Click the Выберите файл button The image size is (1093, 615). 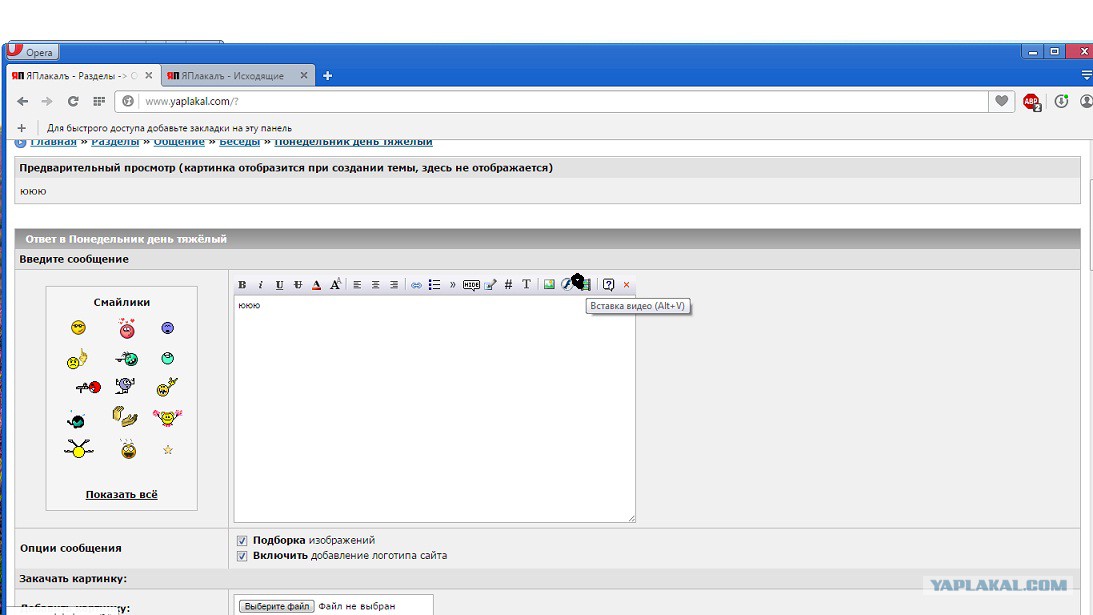click(x=277, y=606)
